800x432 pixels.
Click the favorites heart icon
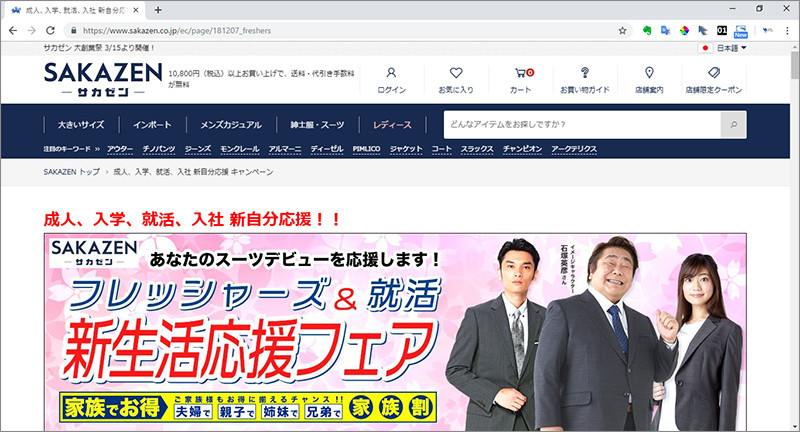coord(456,73)
